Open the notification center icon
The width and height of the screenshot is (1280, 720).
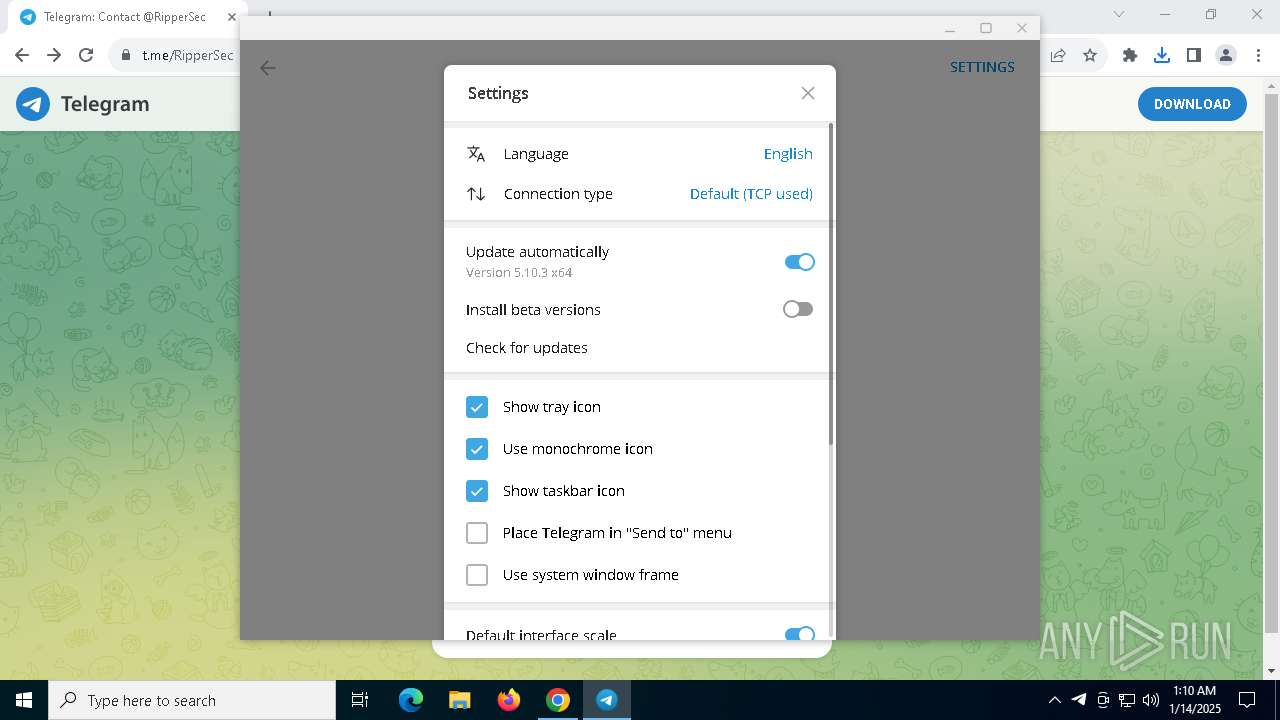click(1247, 700)
